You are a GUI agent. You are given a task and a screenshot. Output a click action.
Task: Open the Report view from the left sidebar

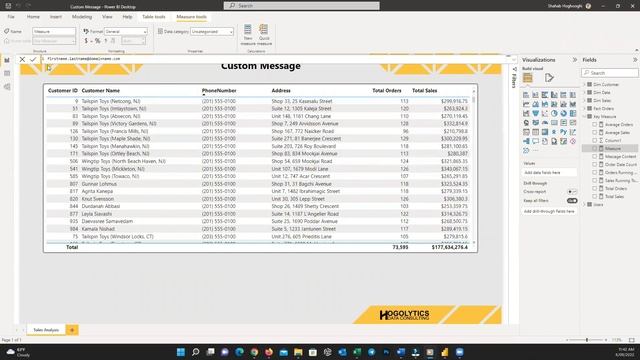click(7, 60)
